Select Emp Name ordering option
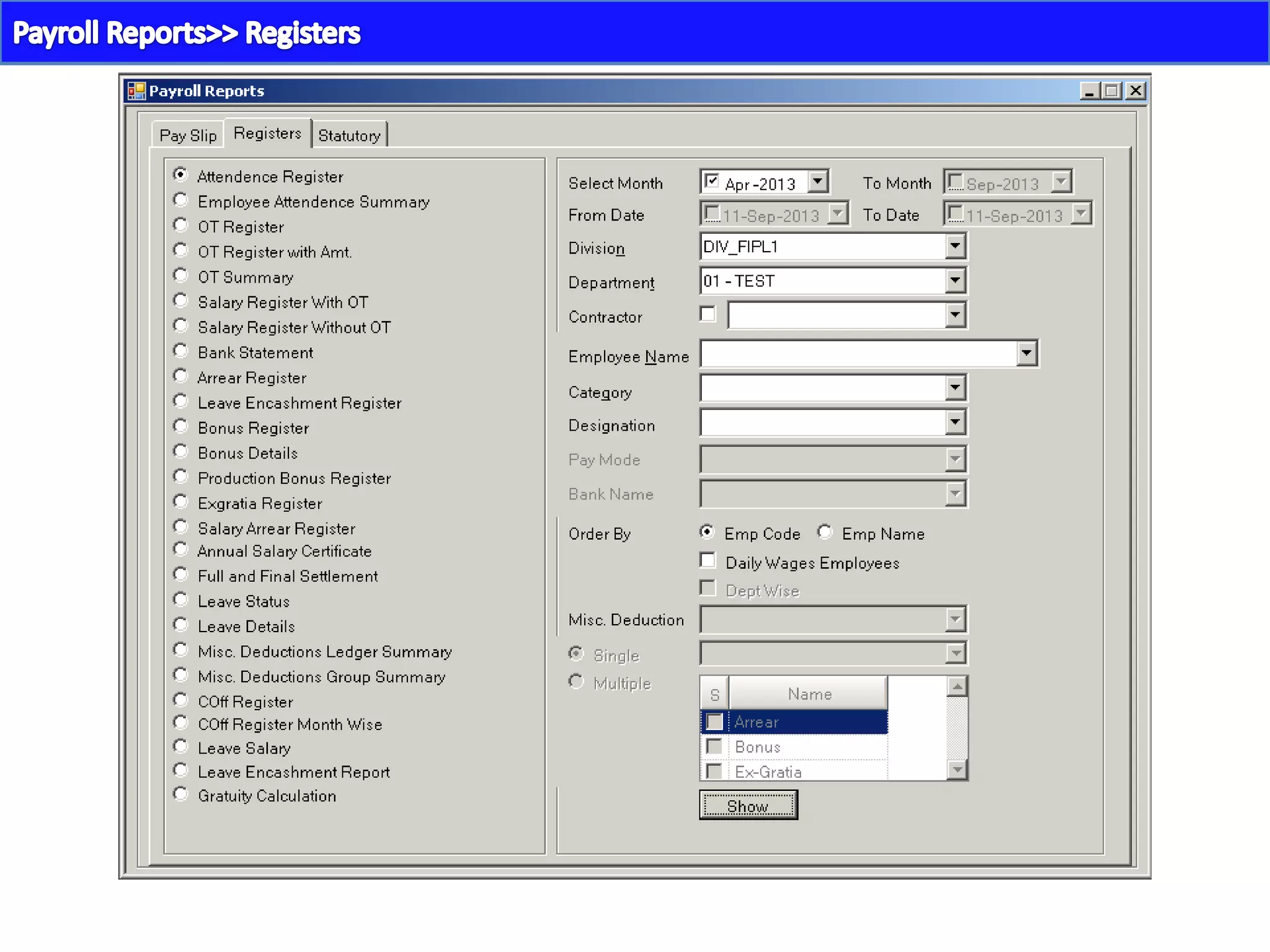The width and height of the screenshot is (1270, 952). pyautogui.click(x=825, y=532)
